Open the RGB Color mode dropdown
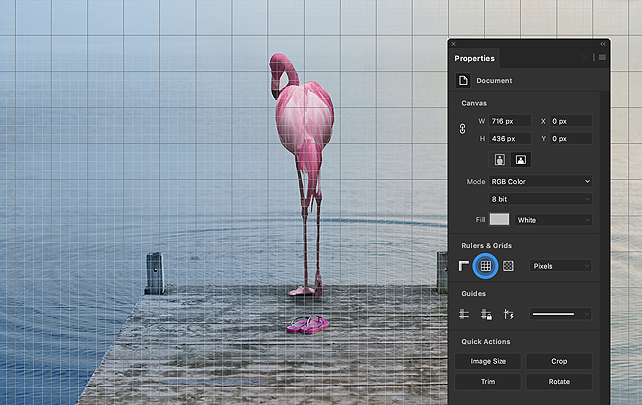 (540, 181)
